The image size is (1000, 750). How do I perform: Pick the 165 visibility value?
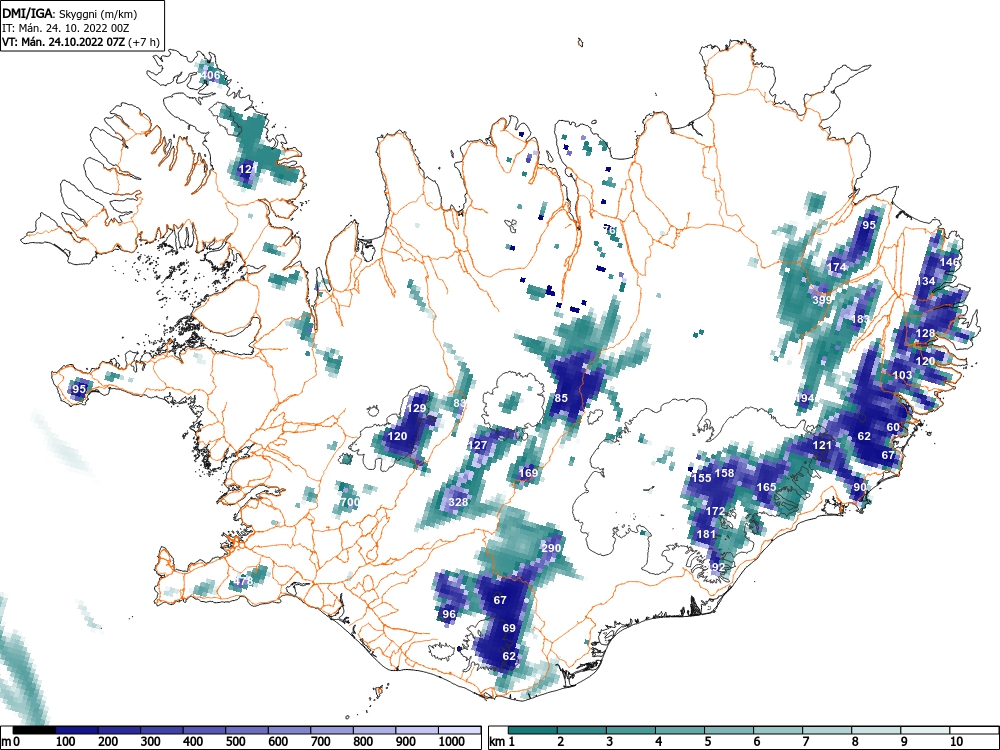pos(766,487)
